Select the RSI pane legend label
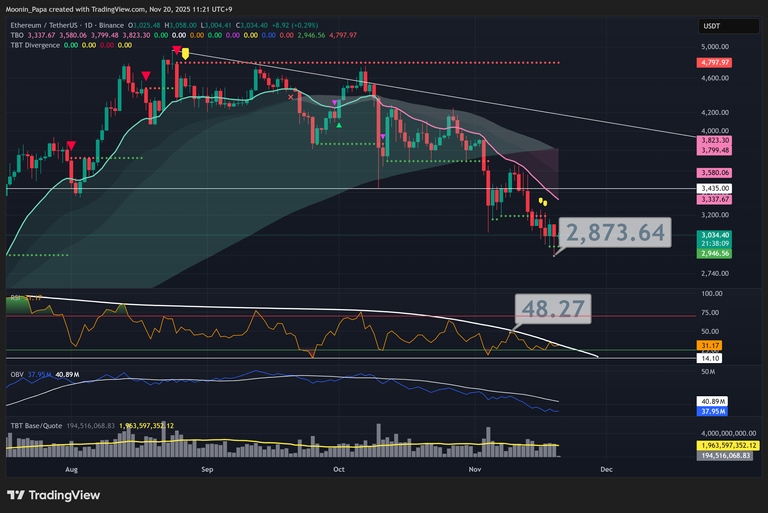The height and width of the screenshot is (513, 768). click(x=15, y=298)
